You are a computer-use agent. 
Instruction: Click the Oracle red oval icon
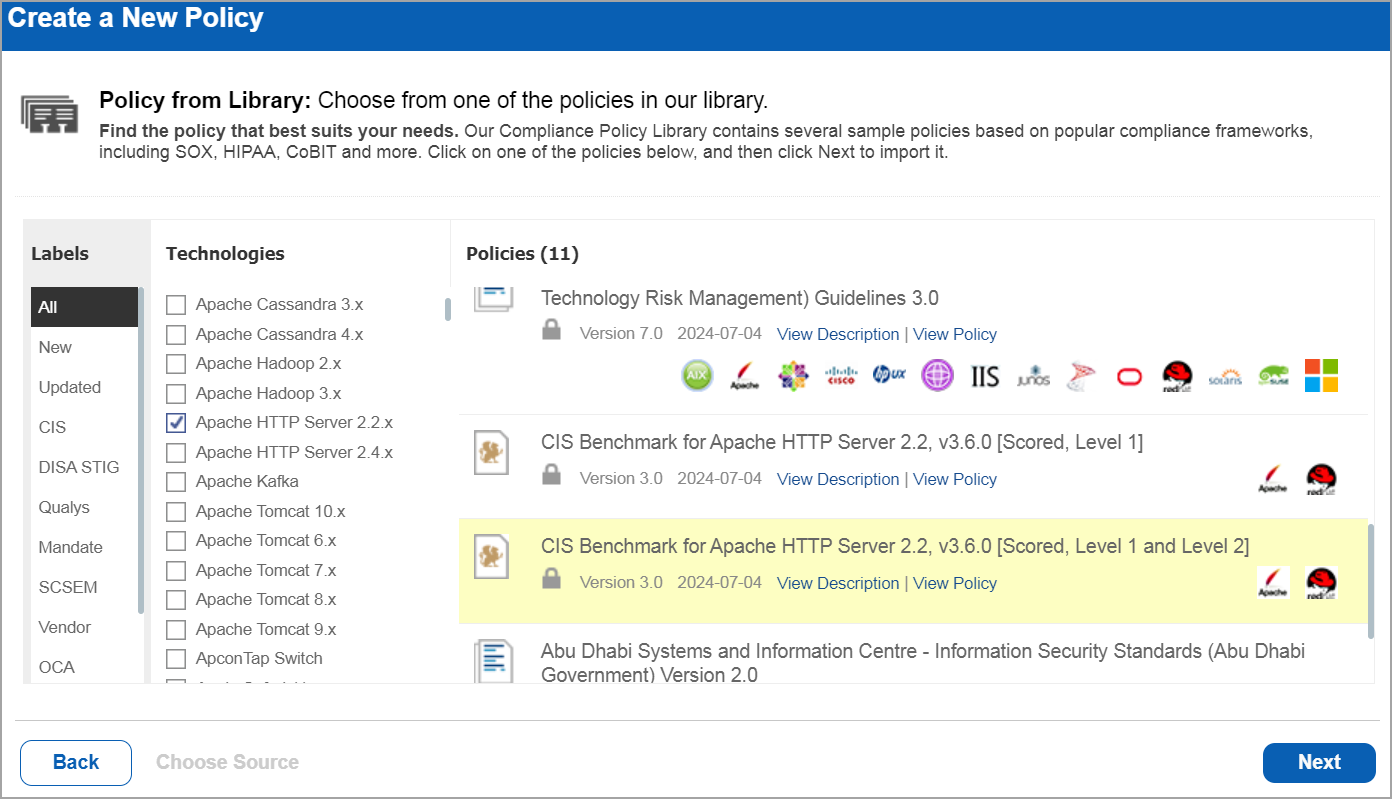tap(1129, 376)
